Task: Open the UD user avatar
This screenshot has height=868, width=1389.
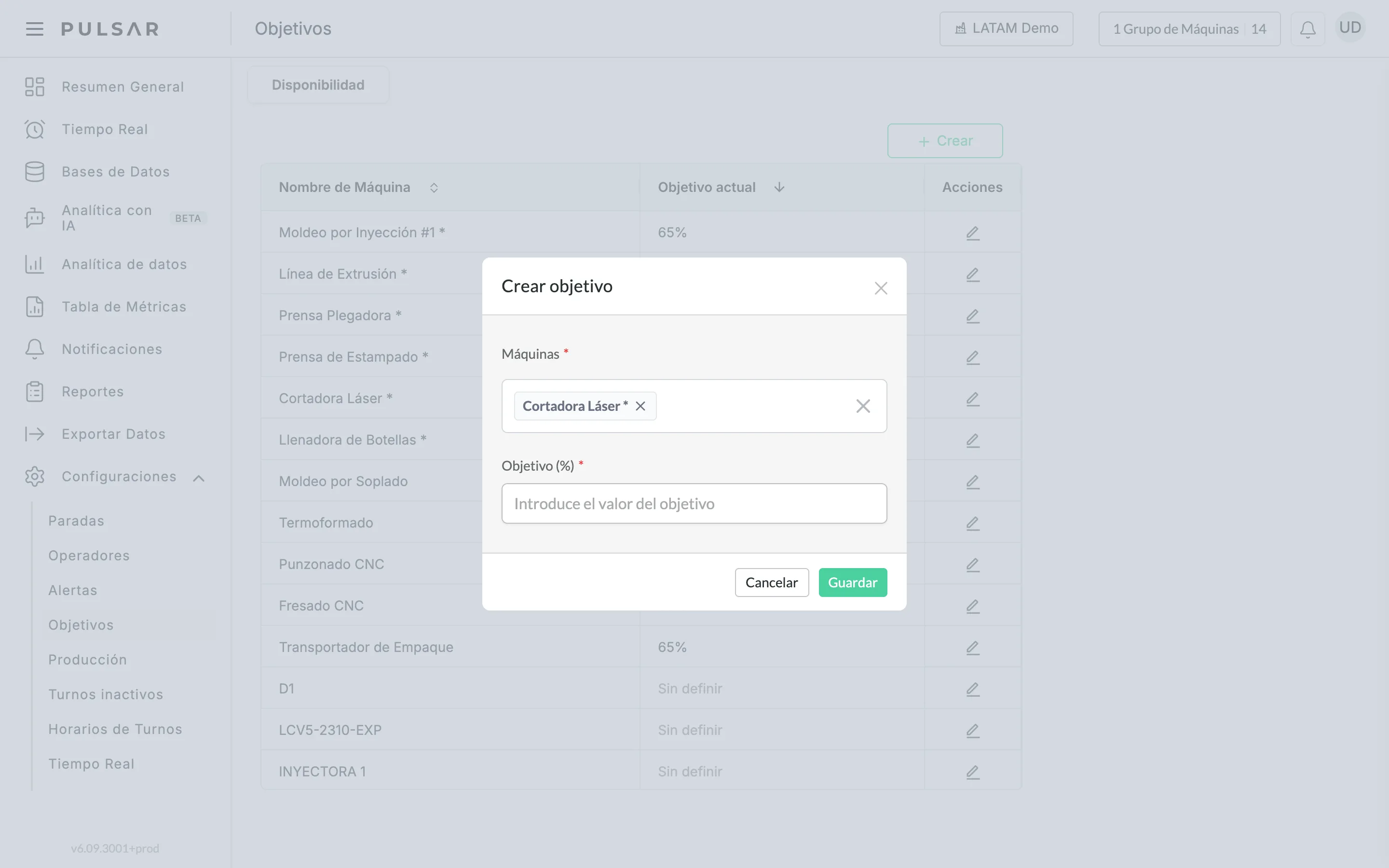Action: [x=1350, y=27]
